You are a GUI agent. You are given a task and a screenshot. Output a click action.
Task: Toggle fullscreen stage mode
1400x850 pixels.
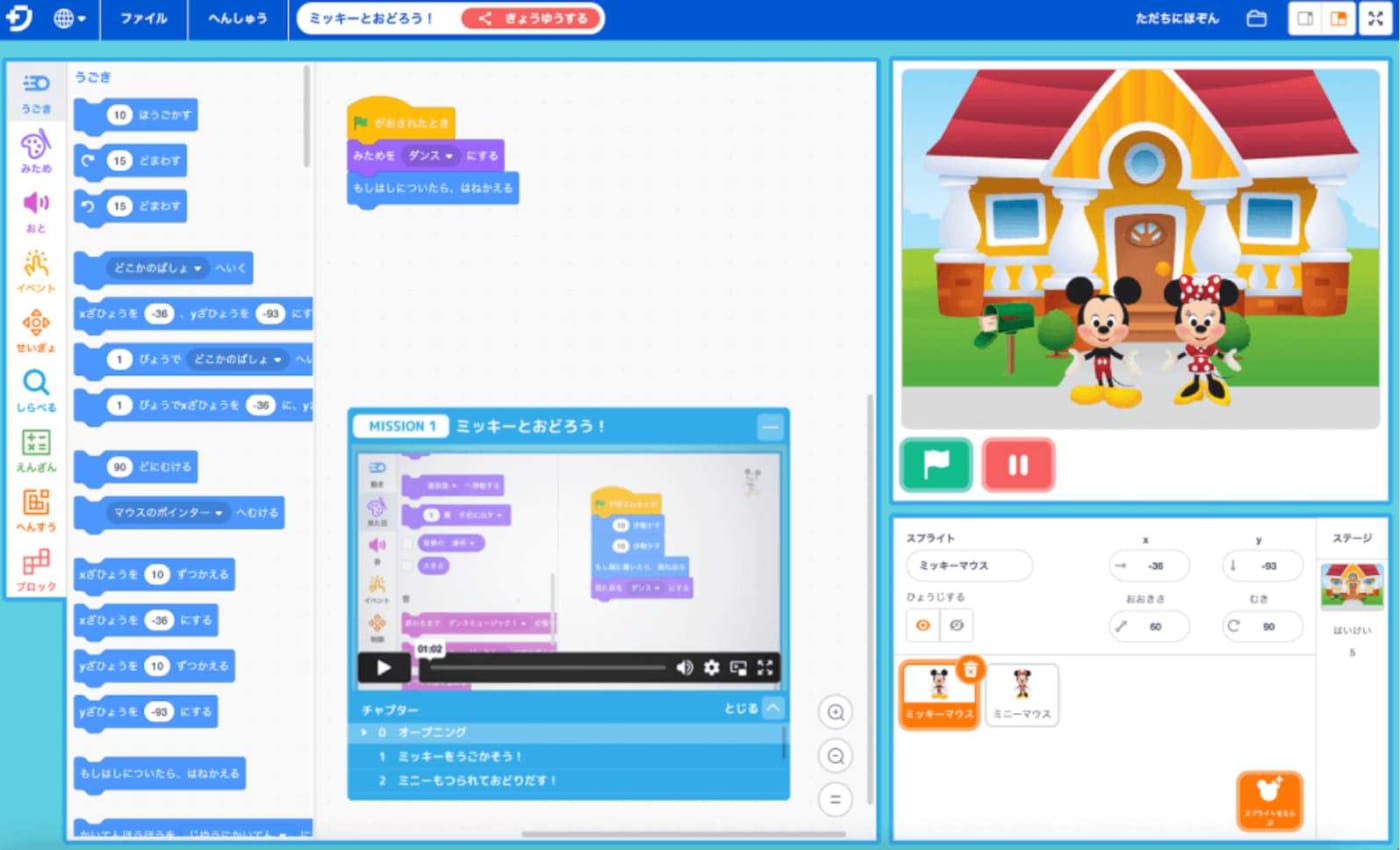pos(1375,19)
